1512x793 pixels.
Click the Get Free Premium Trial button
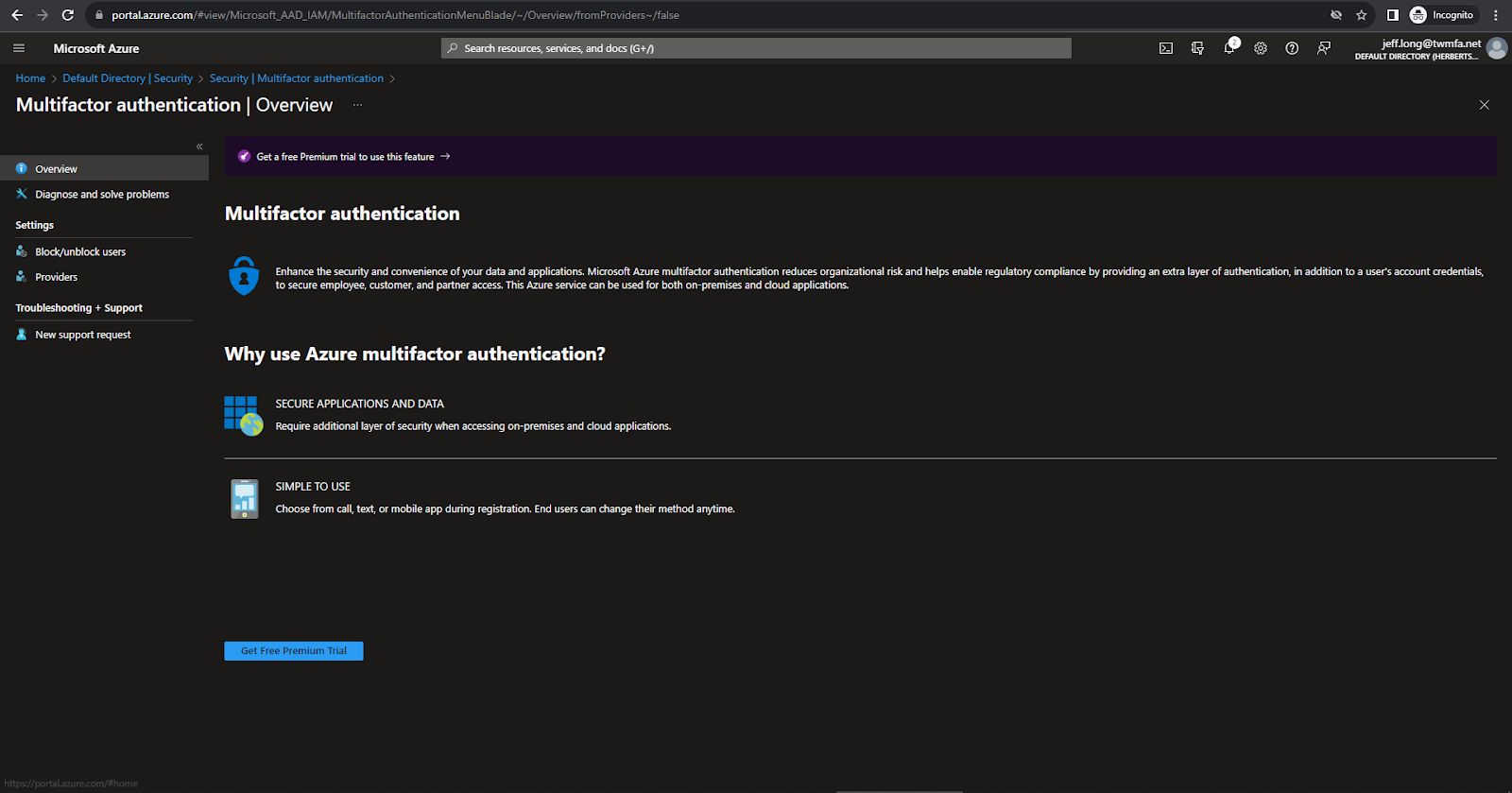pos(294,651)
